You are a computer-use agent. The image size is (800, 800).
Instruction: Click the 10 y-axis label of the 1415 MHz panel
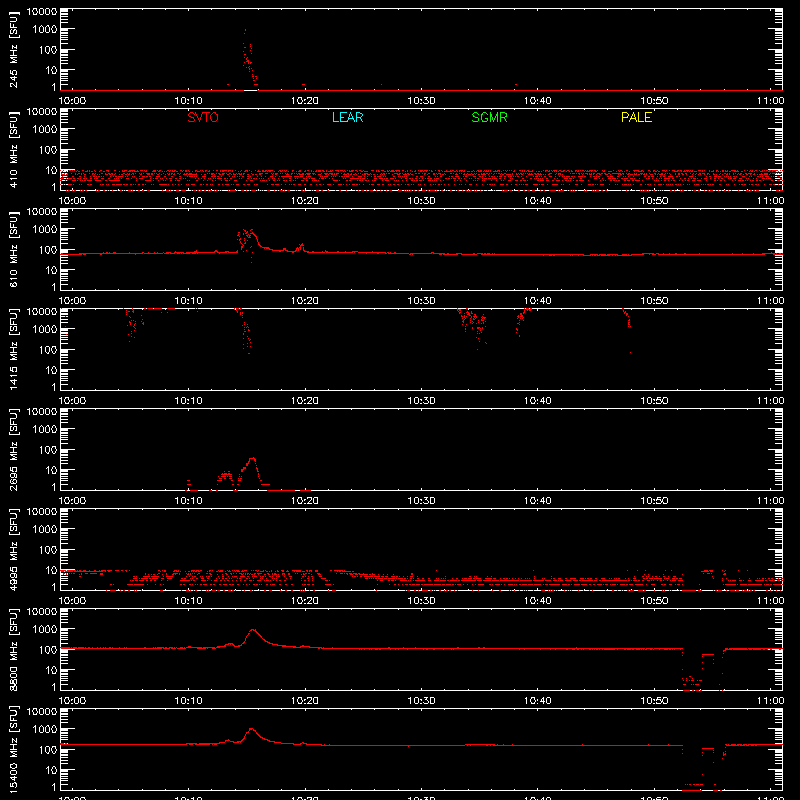click(50, 370)
